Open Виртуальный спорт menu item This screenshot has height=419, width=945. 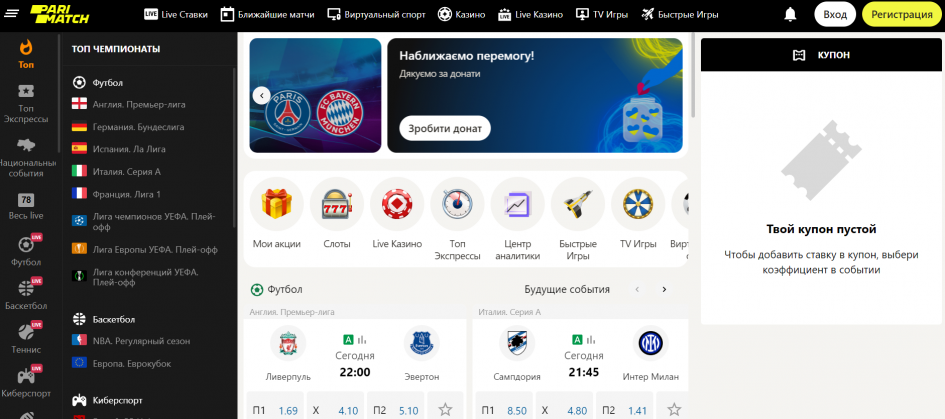376,14
